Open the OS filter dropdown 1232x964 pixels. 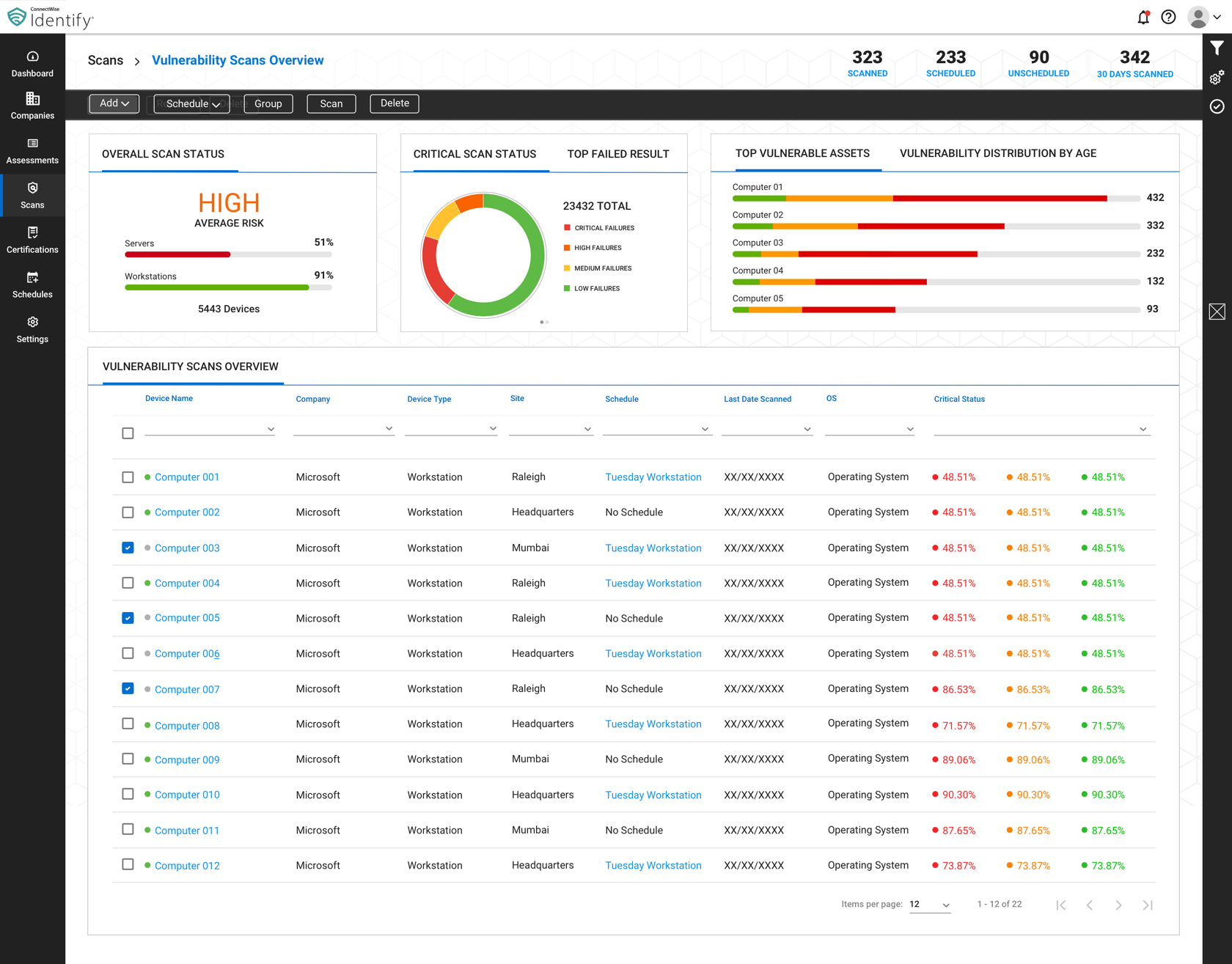870,429
